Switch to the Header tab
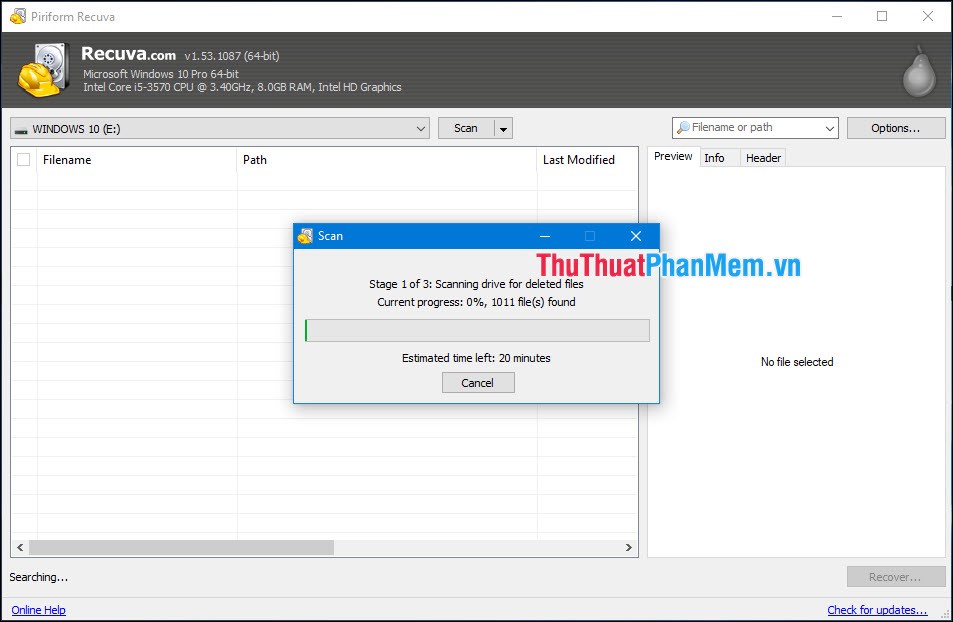 763,158
